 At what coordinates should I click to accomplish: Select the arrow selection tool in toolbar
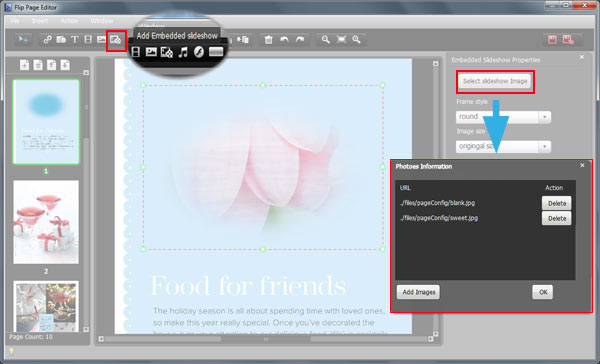[x=23, y=39]
